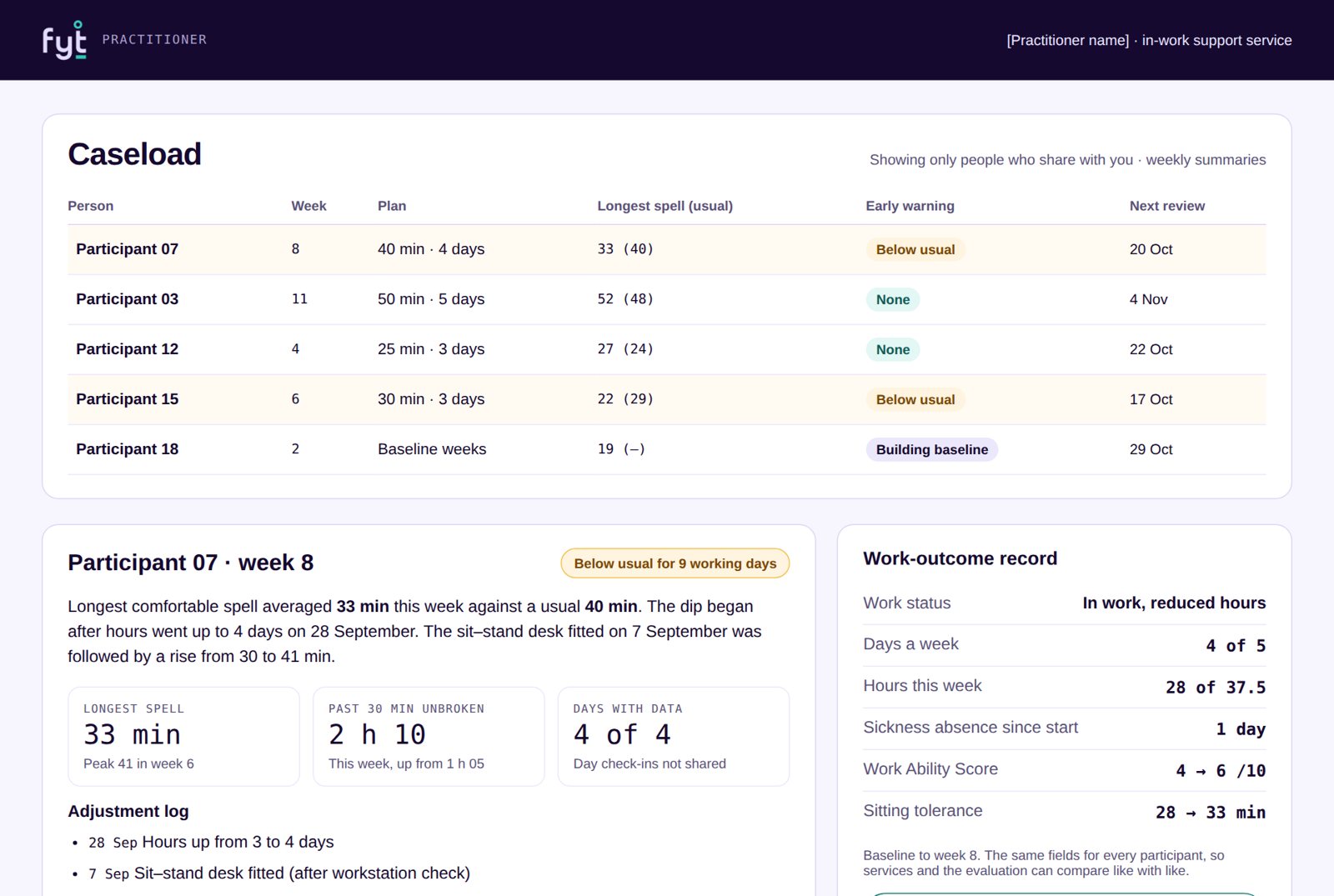Screen dimensions: 1334x896
Task: Click the Hours this week 28 of 37.5 value
Action: [x=1216, y=687]
